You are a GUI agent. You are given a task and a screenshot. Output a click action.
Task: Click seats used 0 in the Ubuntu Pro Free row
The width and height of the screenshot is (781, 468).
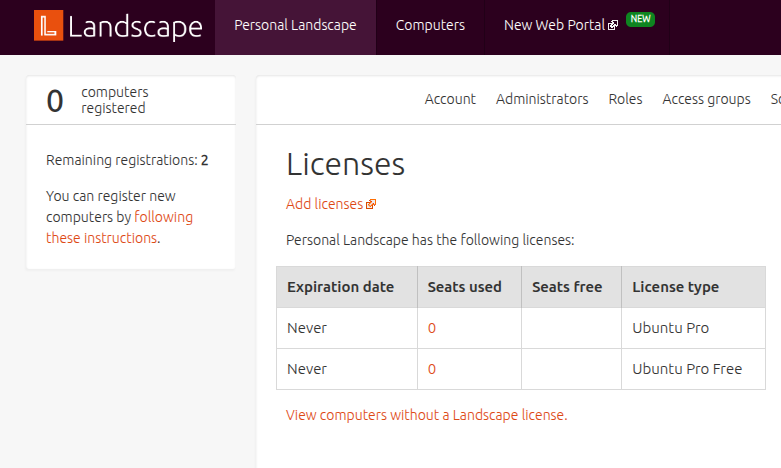[x=432, y=369]
